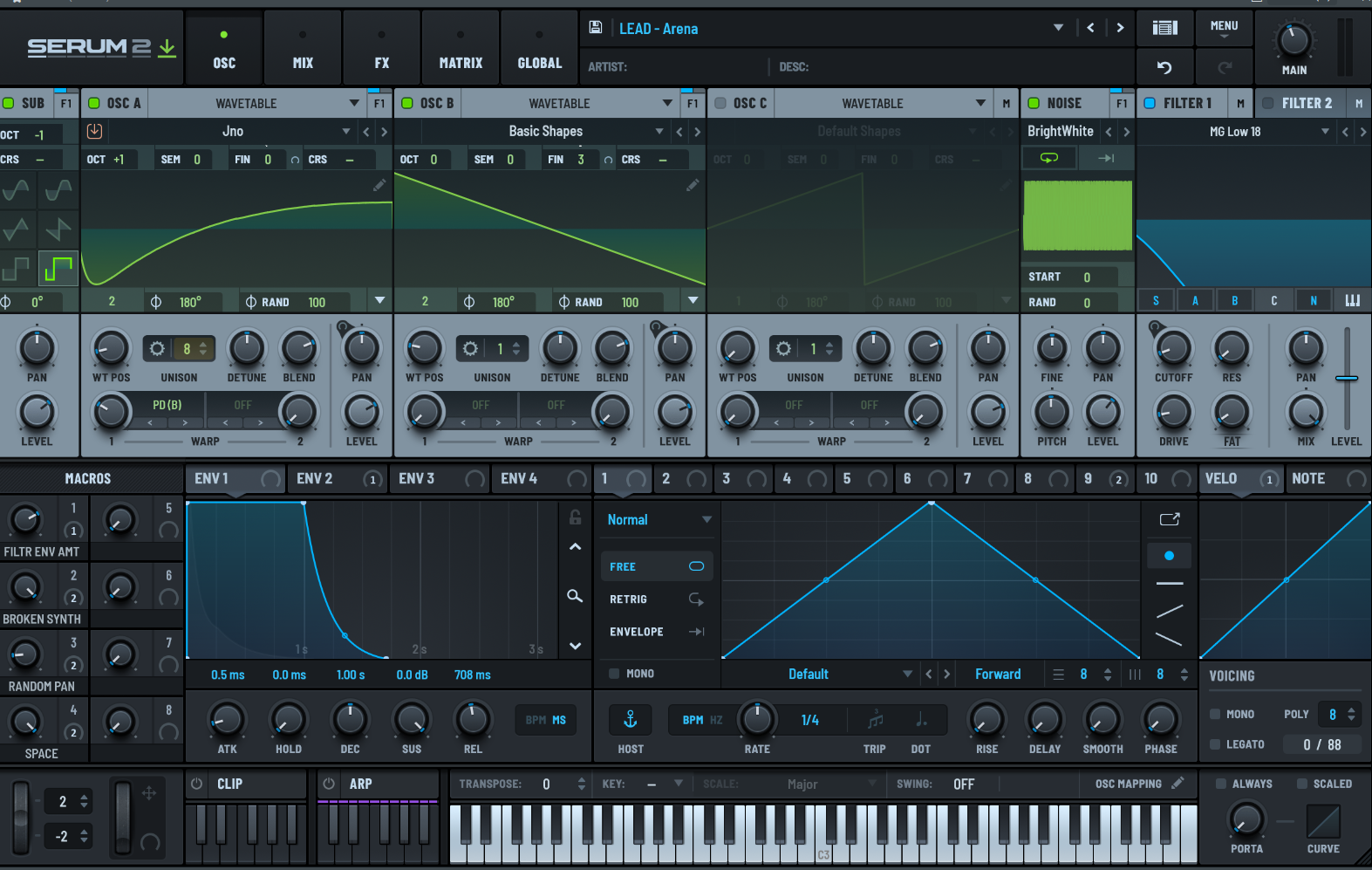1372x870 pixels.
Task: Select the triangle wave shape in SUB
Action: [x=17, y=229]
